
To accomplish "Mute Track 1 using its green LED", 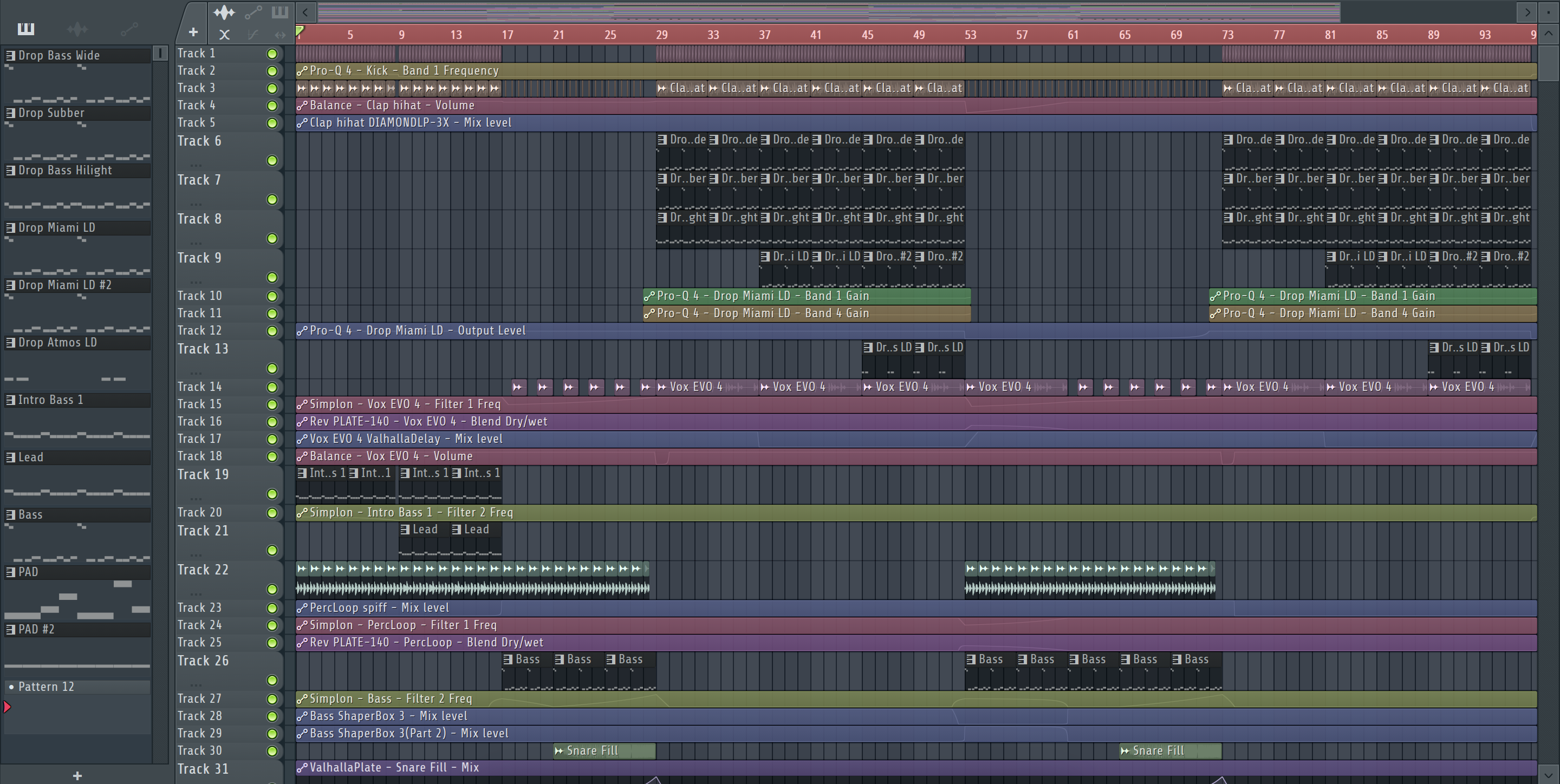I will click(x=272, y=54).
